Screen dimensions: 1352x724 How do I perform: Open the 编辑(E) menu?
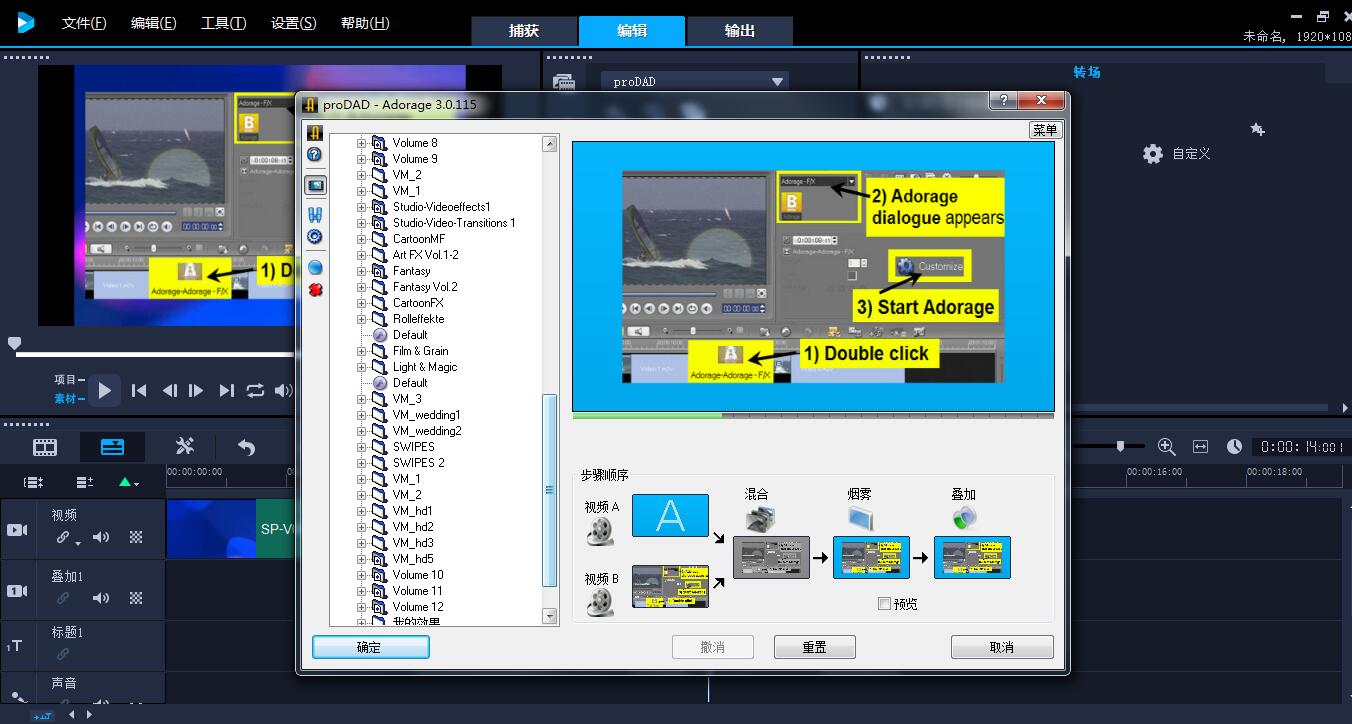pyautogui.click(x=153, y=23)
